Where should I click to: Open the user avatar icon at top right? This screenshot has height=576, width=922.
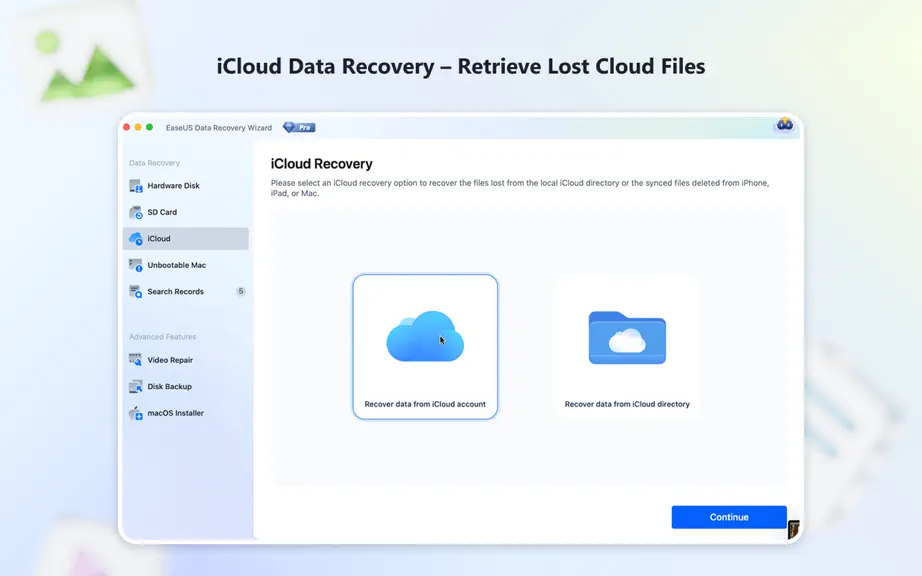click(784, 125)
